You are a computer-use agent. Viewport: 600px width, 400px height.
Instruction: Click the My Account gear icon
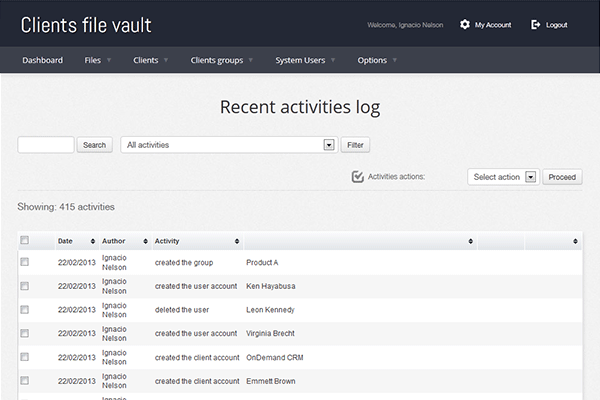point(464,24)
